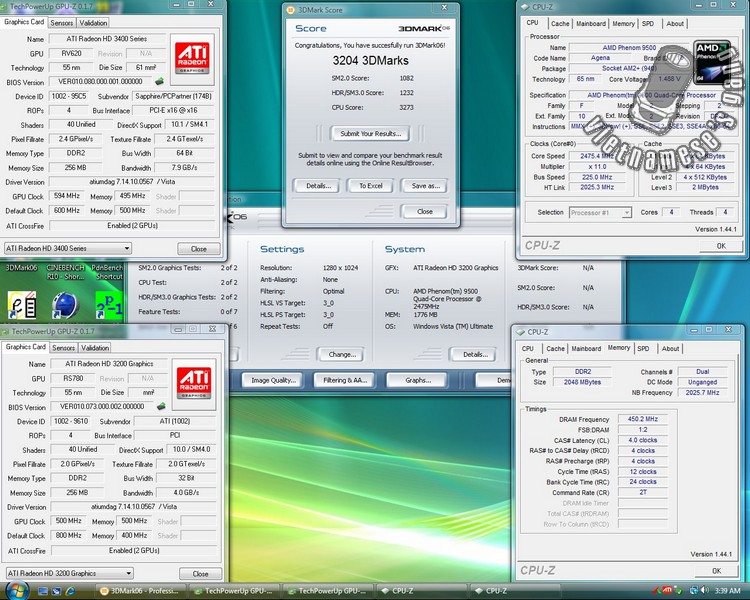This screenshot has width=750, height=600.
Task: Click Show Desktop quick launch icon
Action: click(43, 591)
